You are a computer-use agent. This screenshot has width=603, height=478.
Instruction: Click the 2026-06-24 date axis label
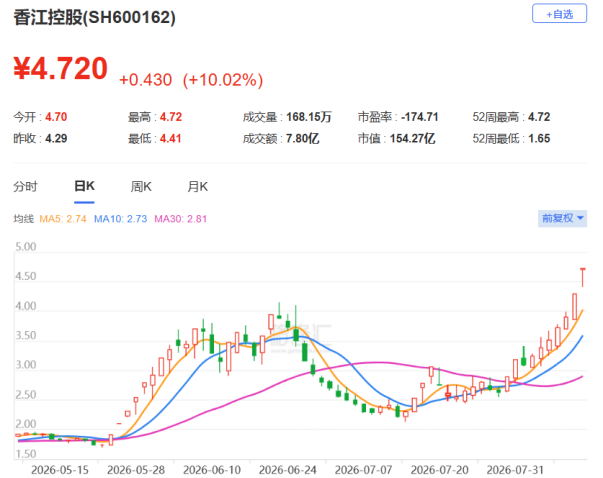287,470
